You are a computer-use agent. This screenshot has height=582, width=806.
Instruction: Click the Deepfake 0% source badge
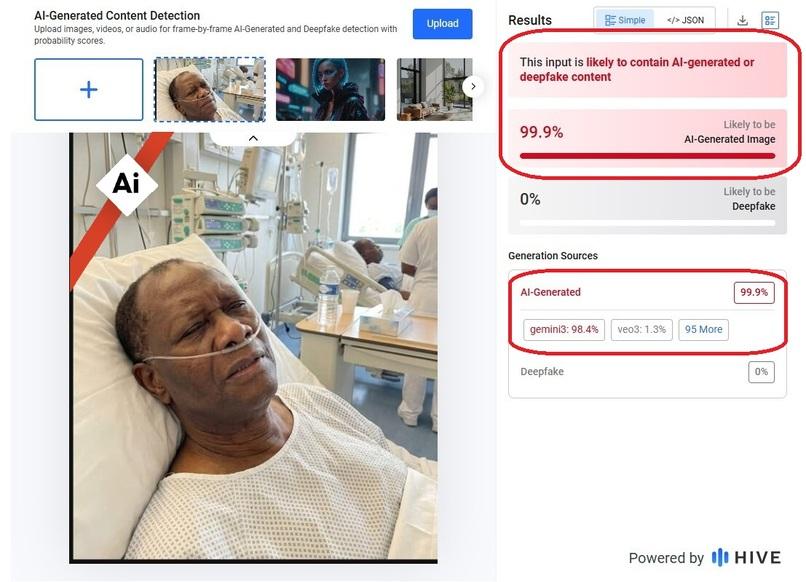pos(761,372)
